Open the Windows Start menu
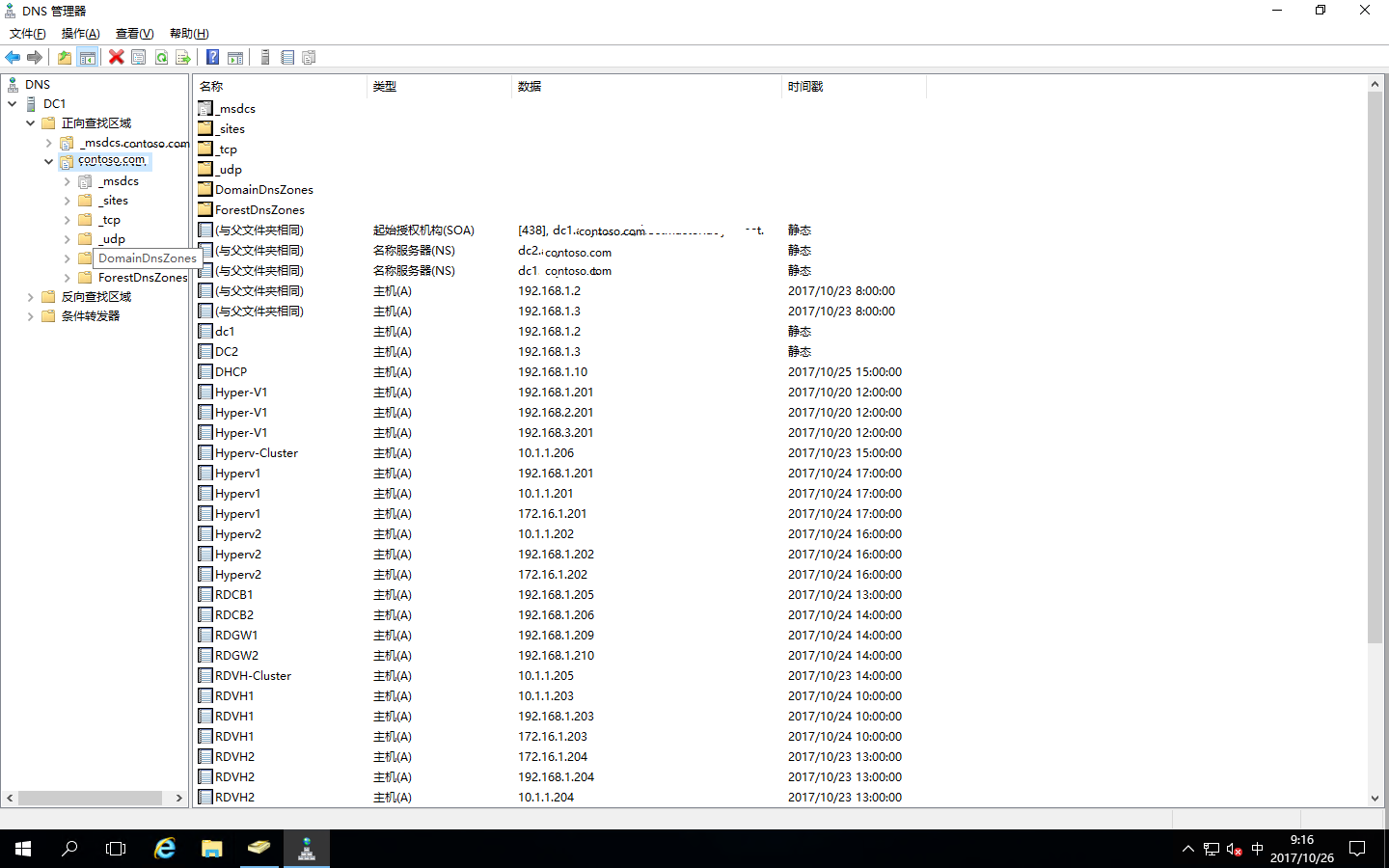Image resolution: width=1389 pixels, height=868 pixels. [x=23, y=849]
